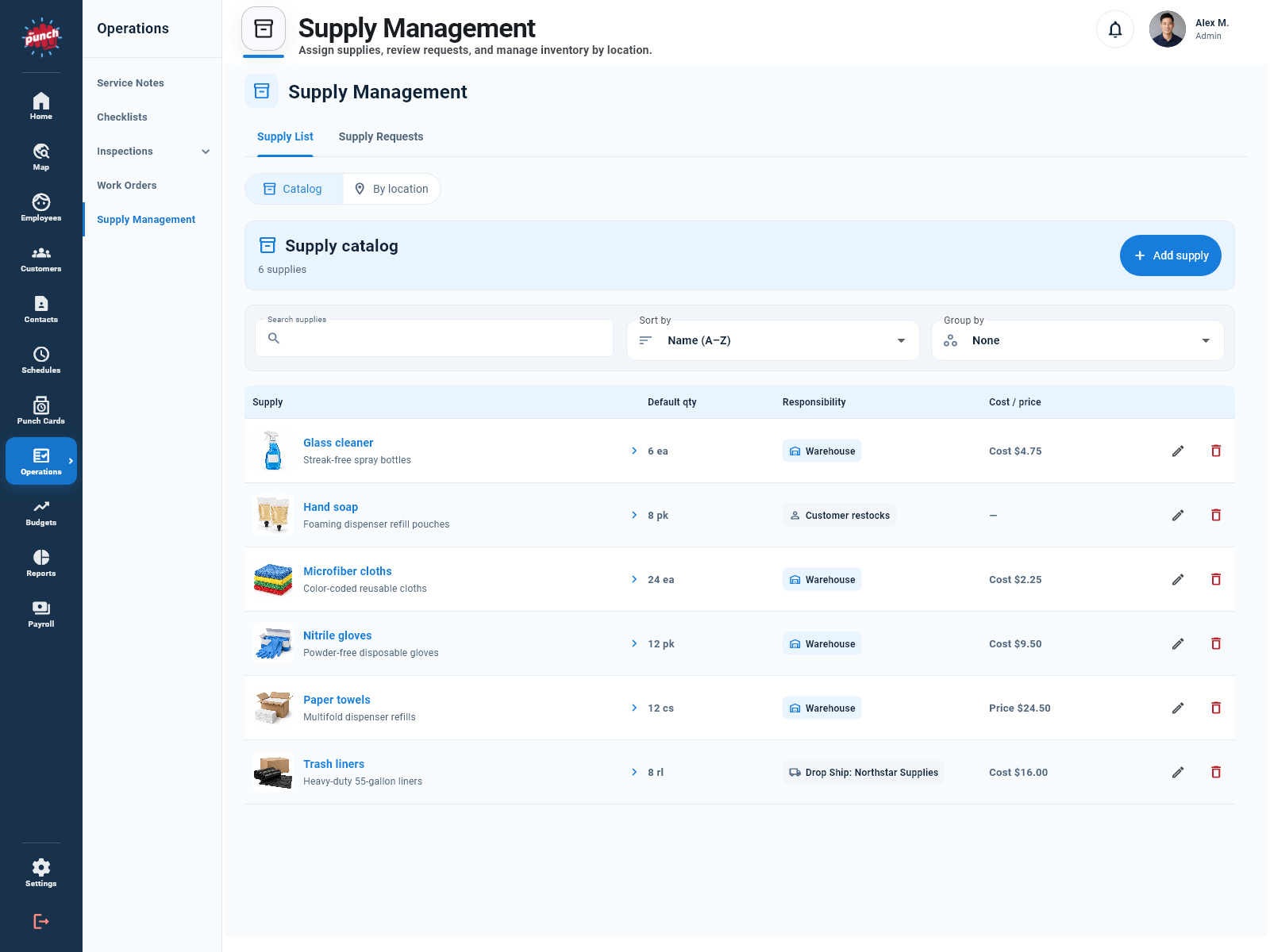Open Contacts in the sidebar
The image size is (1270, 952).
(x=41, y=309)
